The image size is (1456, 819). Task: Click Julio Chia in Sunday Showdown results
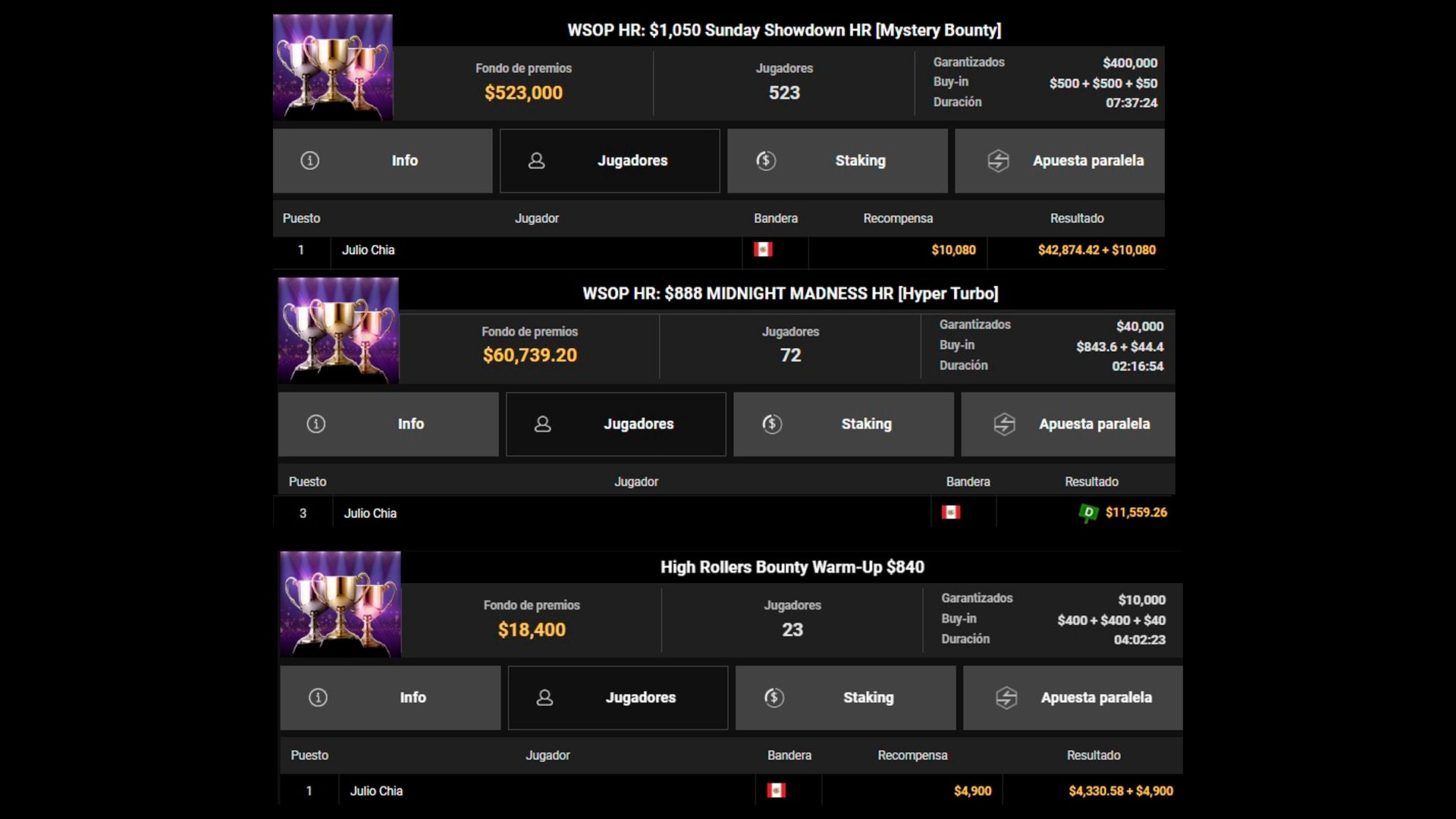(x=368, y=250)
